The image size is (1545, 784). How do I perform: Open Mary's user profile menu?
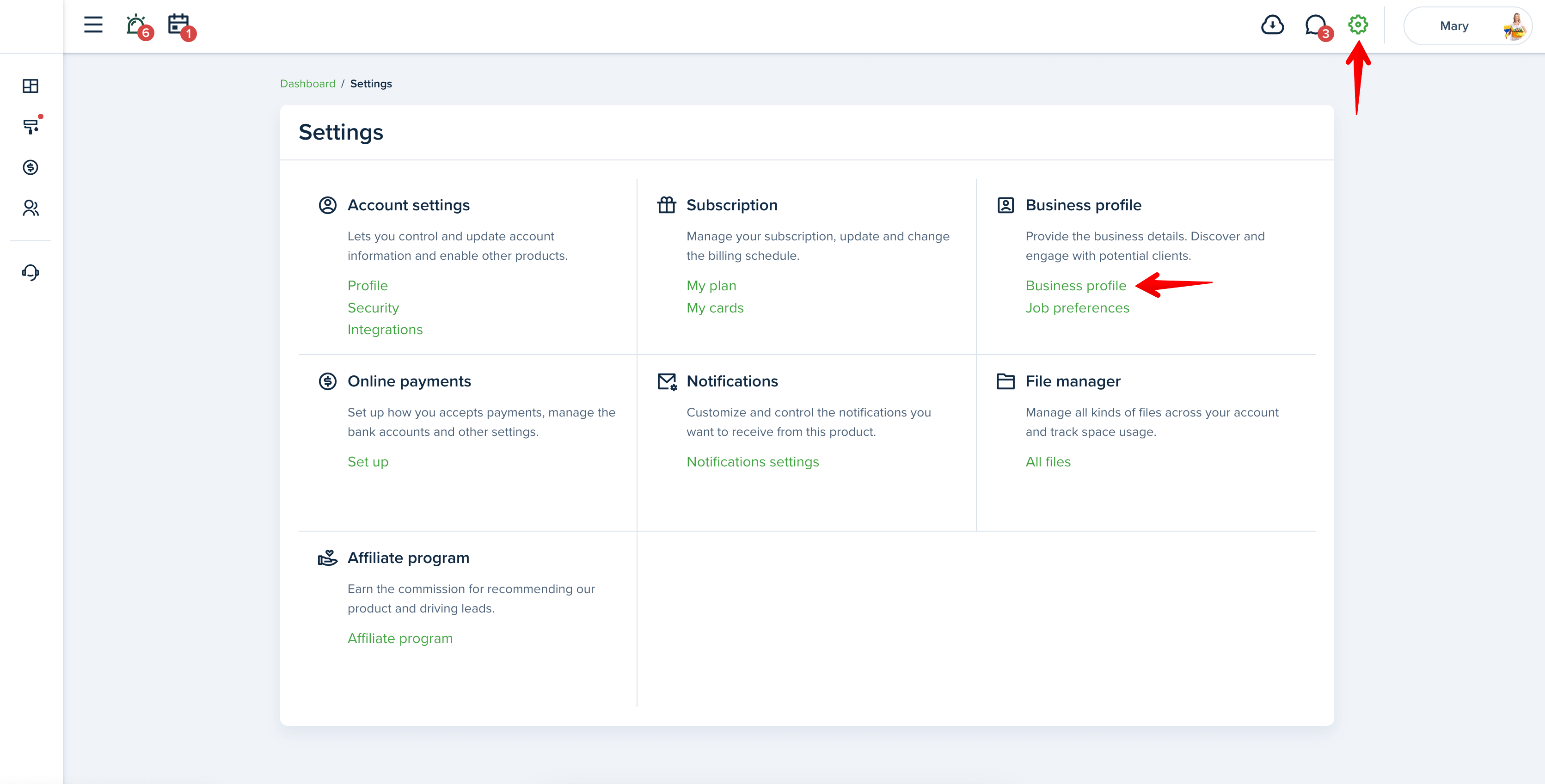[x=1468, y=26]
